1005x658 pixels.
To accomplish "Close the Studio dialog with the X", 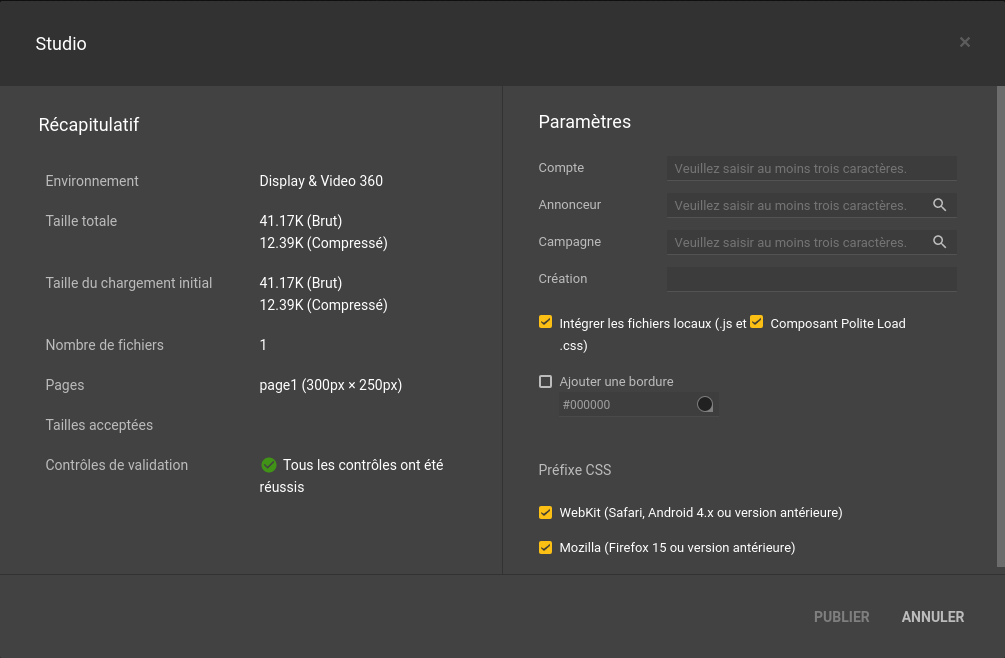I will tap(965, 42).
